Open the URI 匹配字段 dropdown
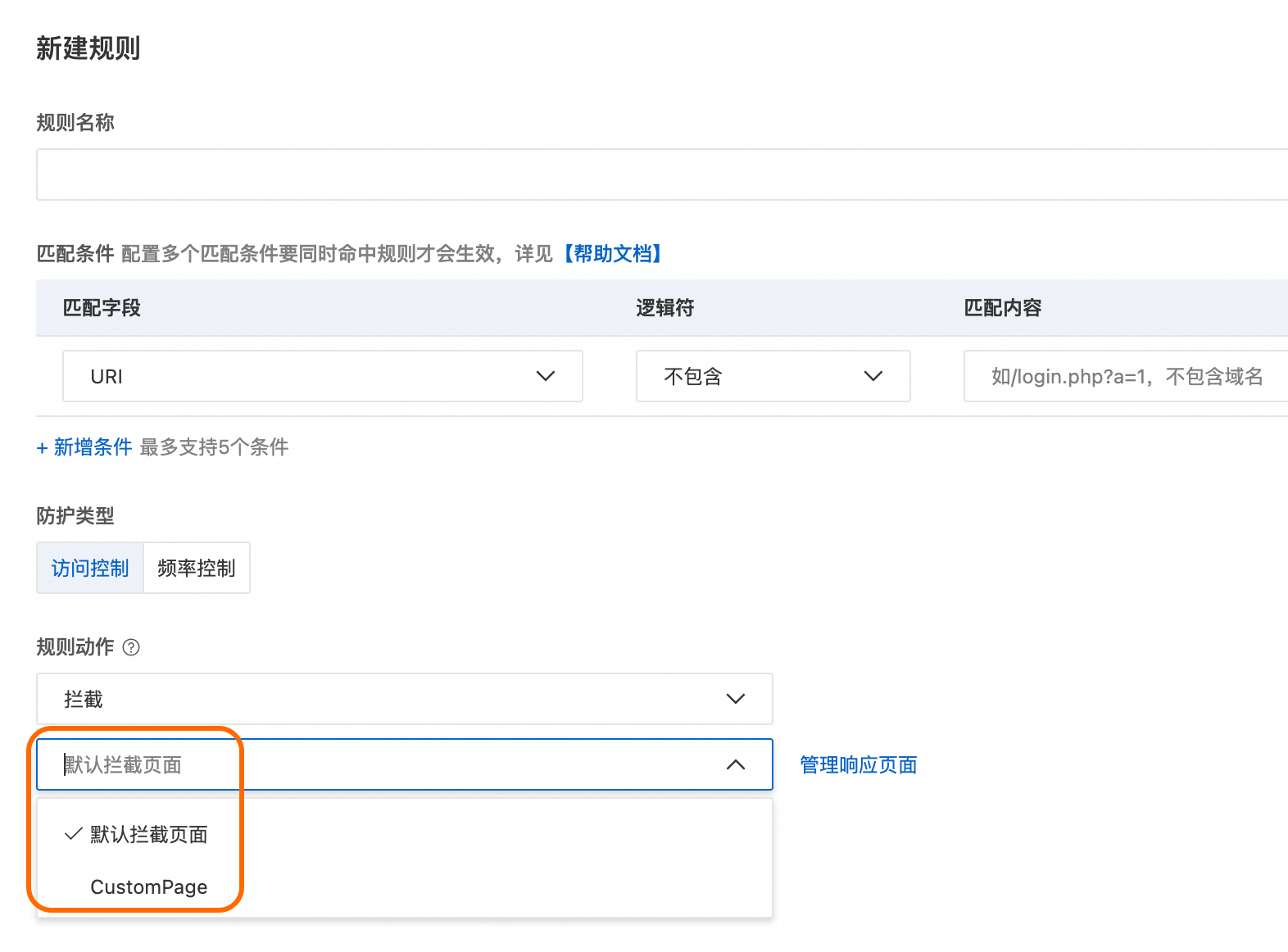Screen dimensions: 1288x952 coord(322,376)
